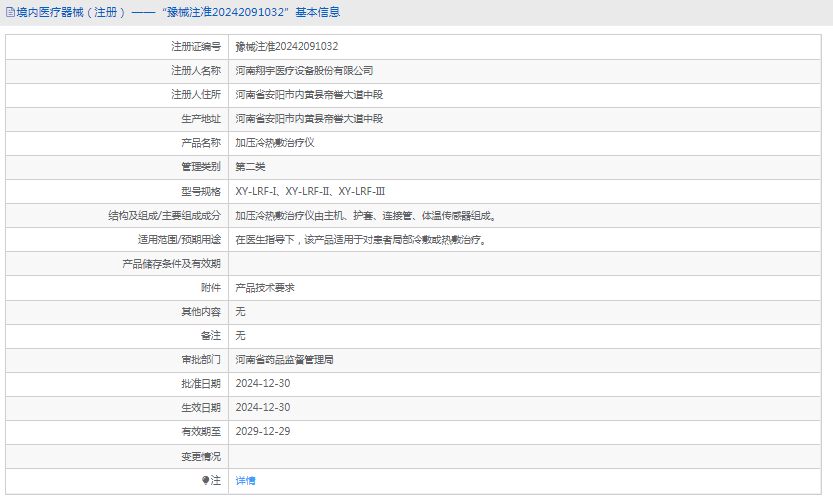Click the 附件 row label
This screenshot has height=503, width=833.
(x=211, y=288)
